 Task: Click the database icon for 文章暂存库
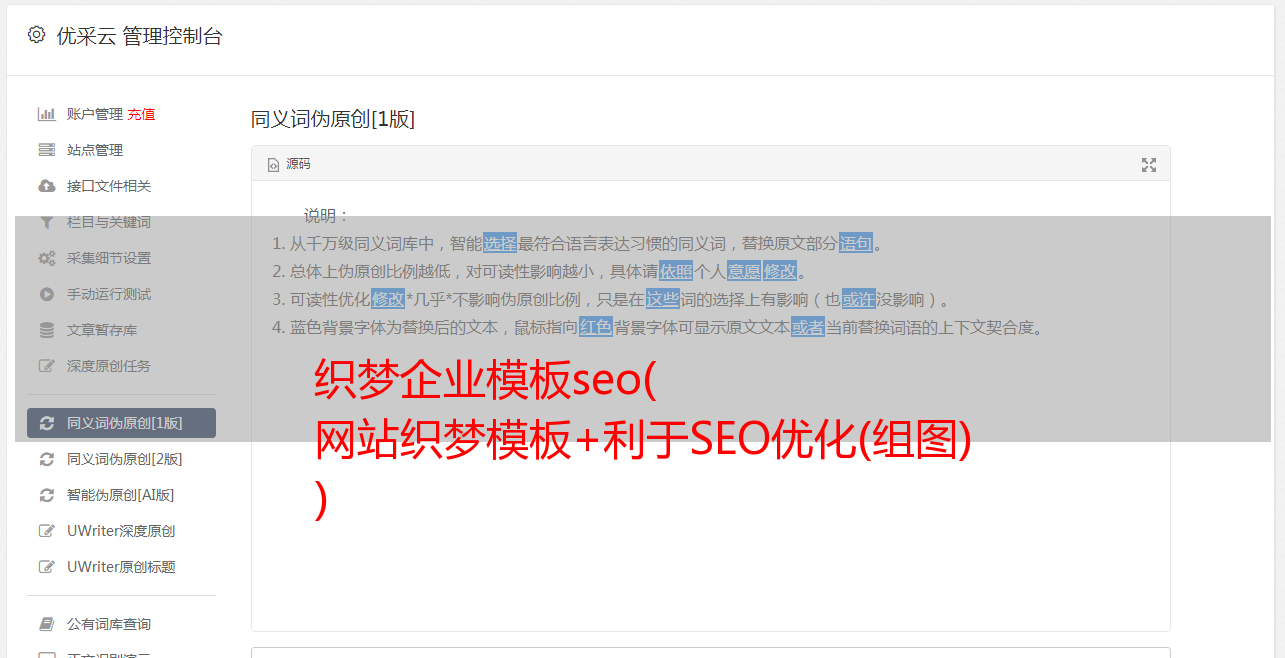coord(46,330)
